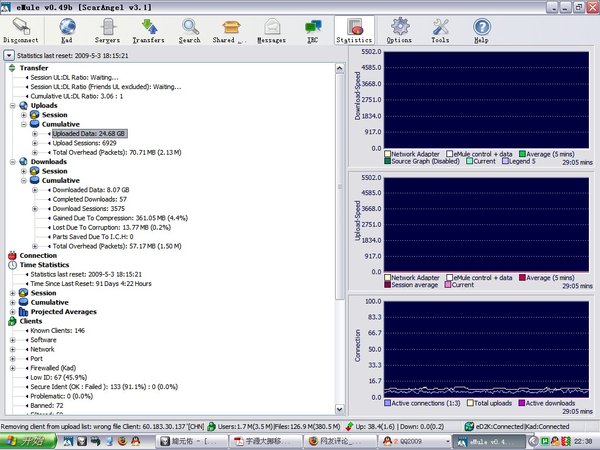Click the Connection graph area
This screenshot has width=600, height=450.
[x=486, y=349]
